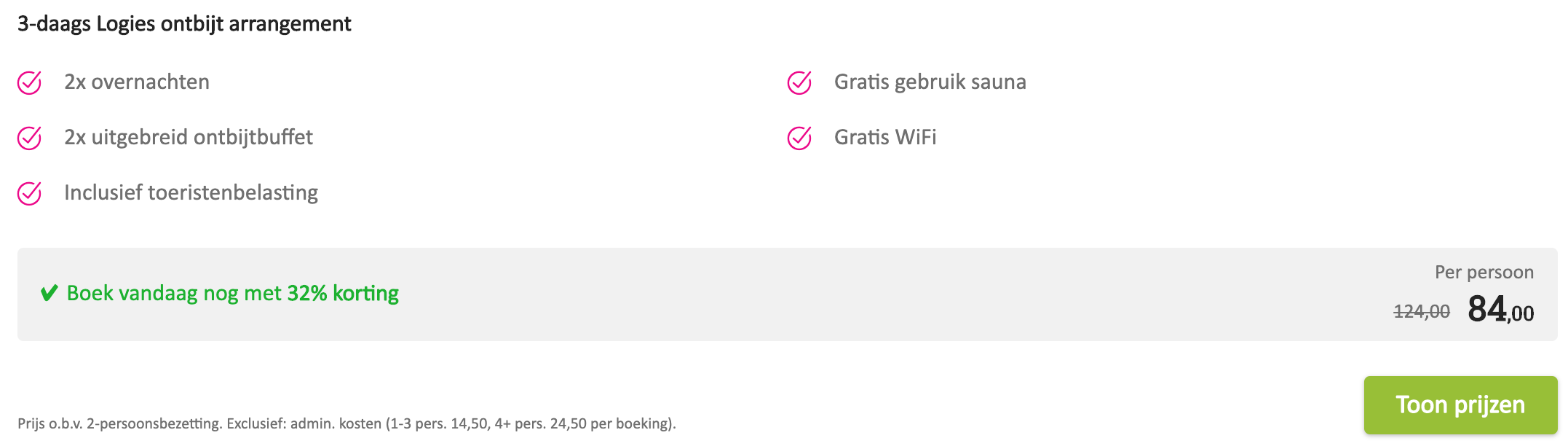This screenshot has width=1568, height=446.
Task: Click the 2x uitgebreid ontbijtbuffet text
Action: [189, 137]
